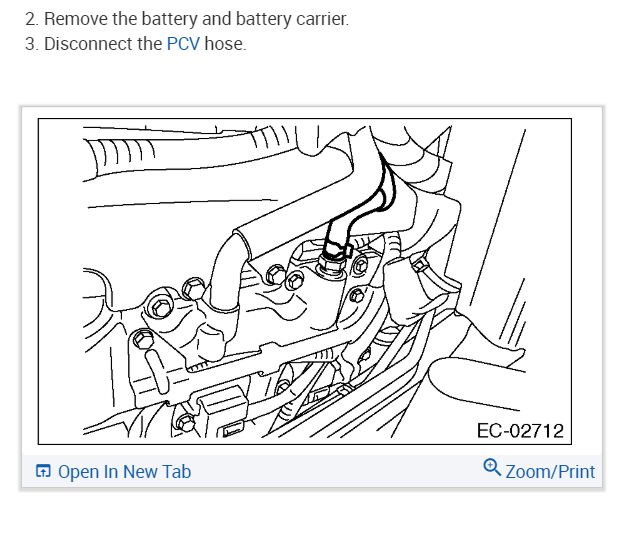Screen dimensions: 621x536
Task: Click the Zoom/Print magnifier icon
Action: [x=492, y=467]
